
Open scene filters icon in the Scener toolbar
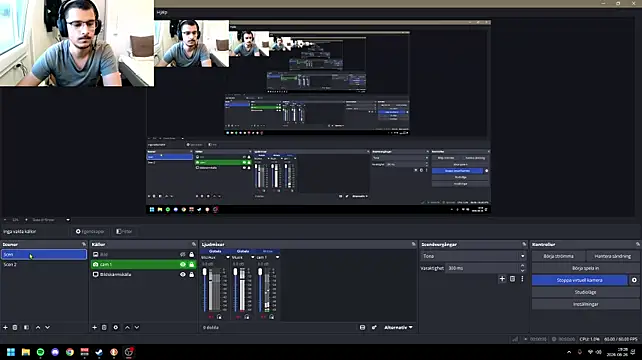click(x=26, y=328)
